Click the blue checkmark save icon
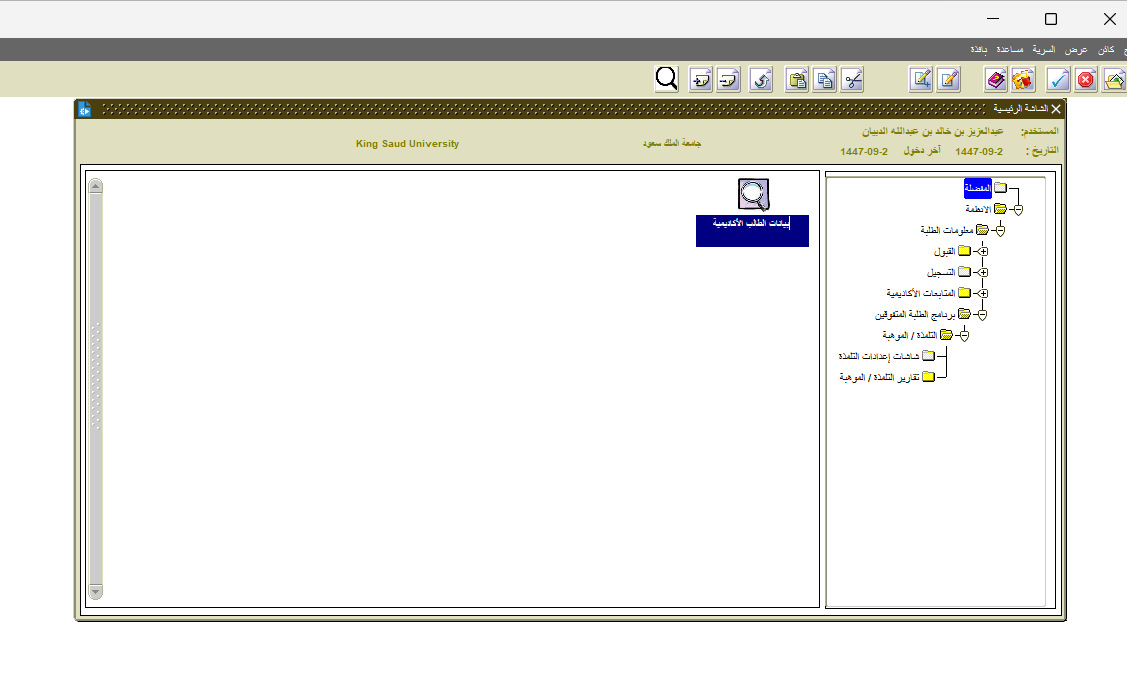1127x680 pixels. 1058,80
